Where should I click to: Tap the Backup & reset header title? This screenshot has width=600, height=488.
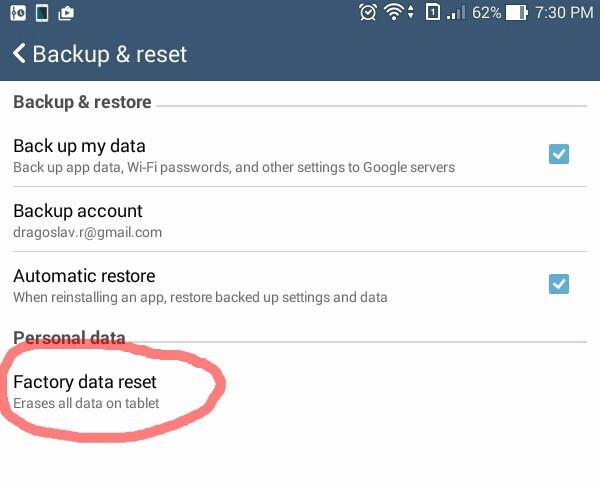pyautogui.click(x=109, y=54)
